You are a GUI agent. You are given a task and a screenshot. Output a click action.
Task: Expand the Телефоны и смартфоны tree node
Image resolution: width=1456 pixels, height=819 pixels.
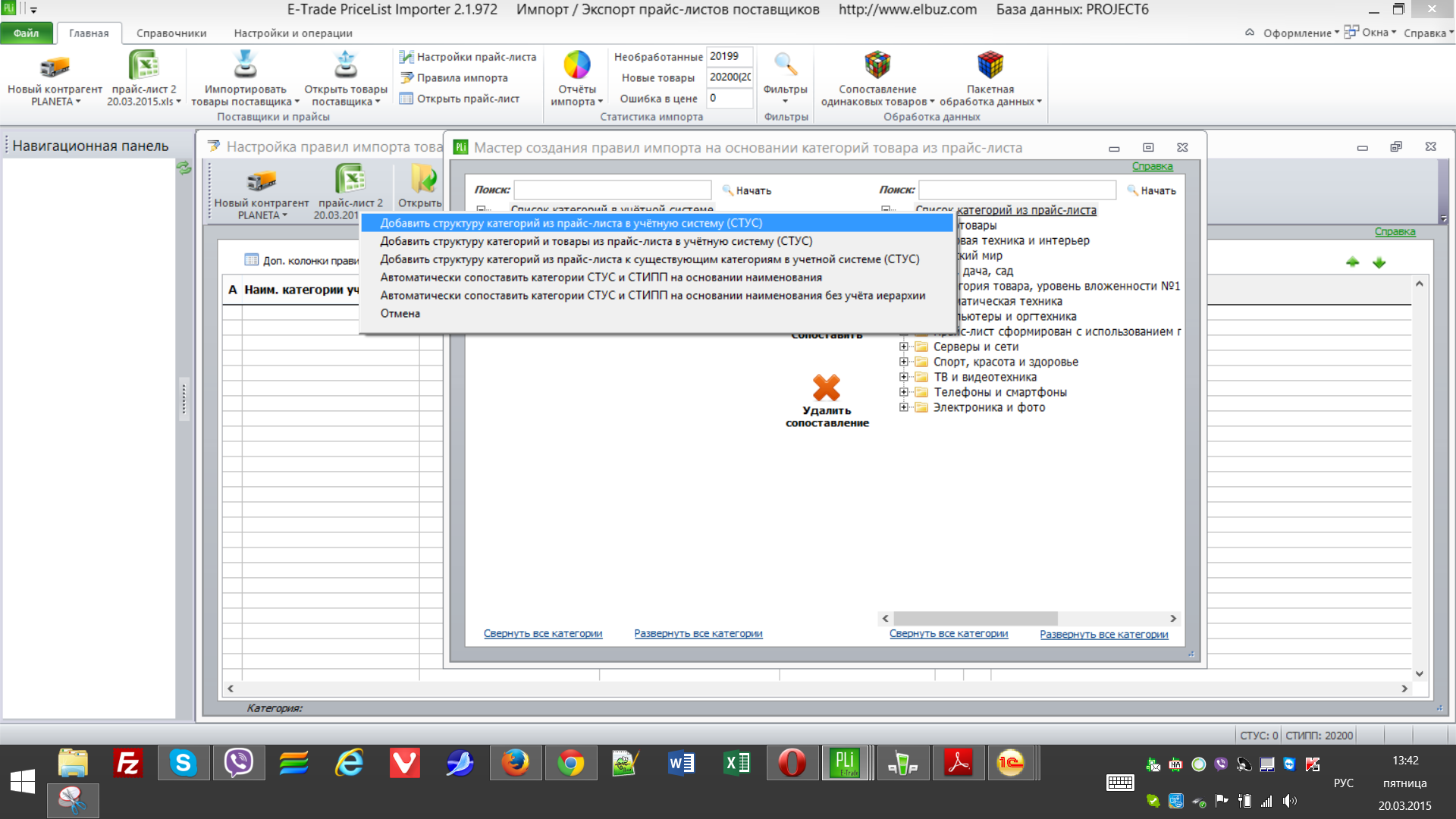click(x=904, y=392)
